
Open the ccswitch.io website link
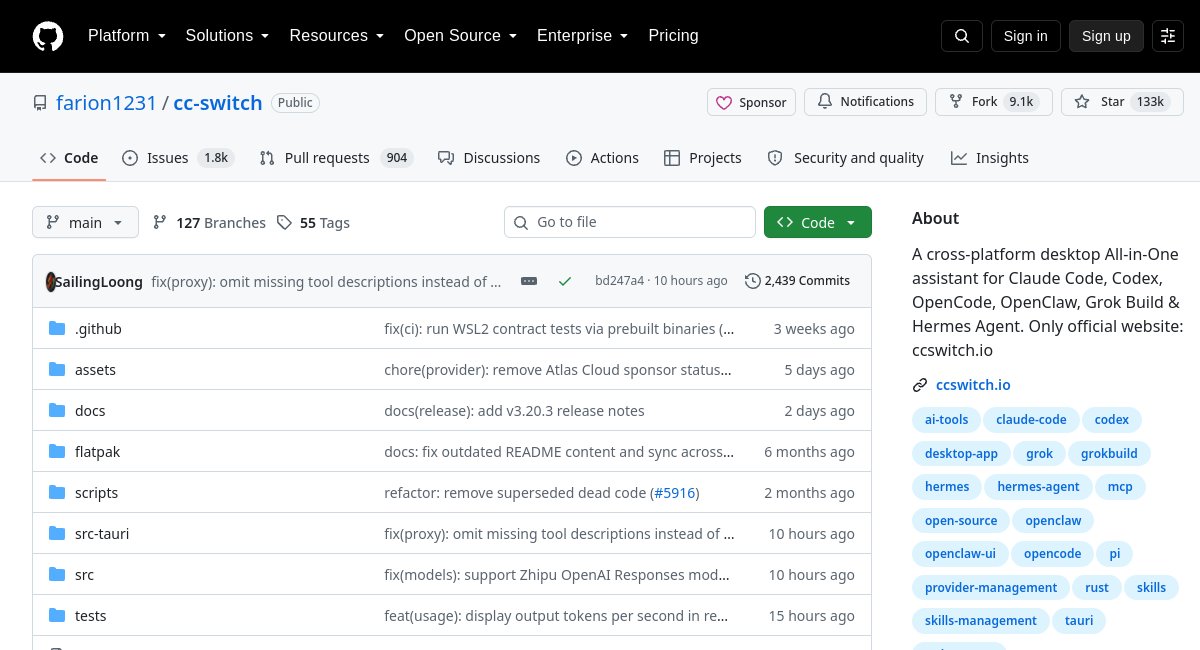click(973, 385)
